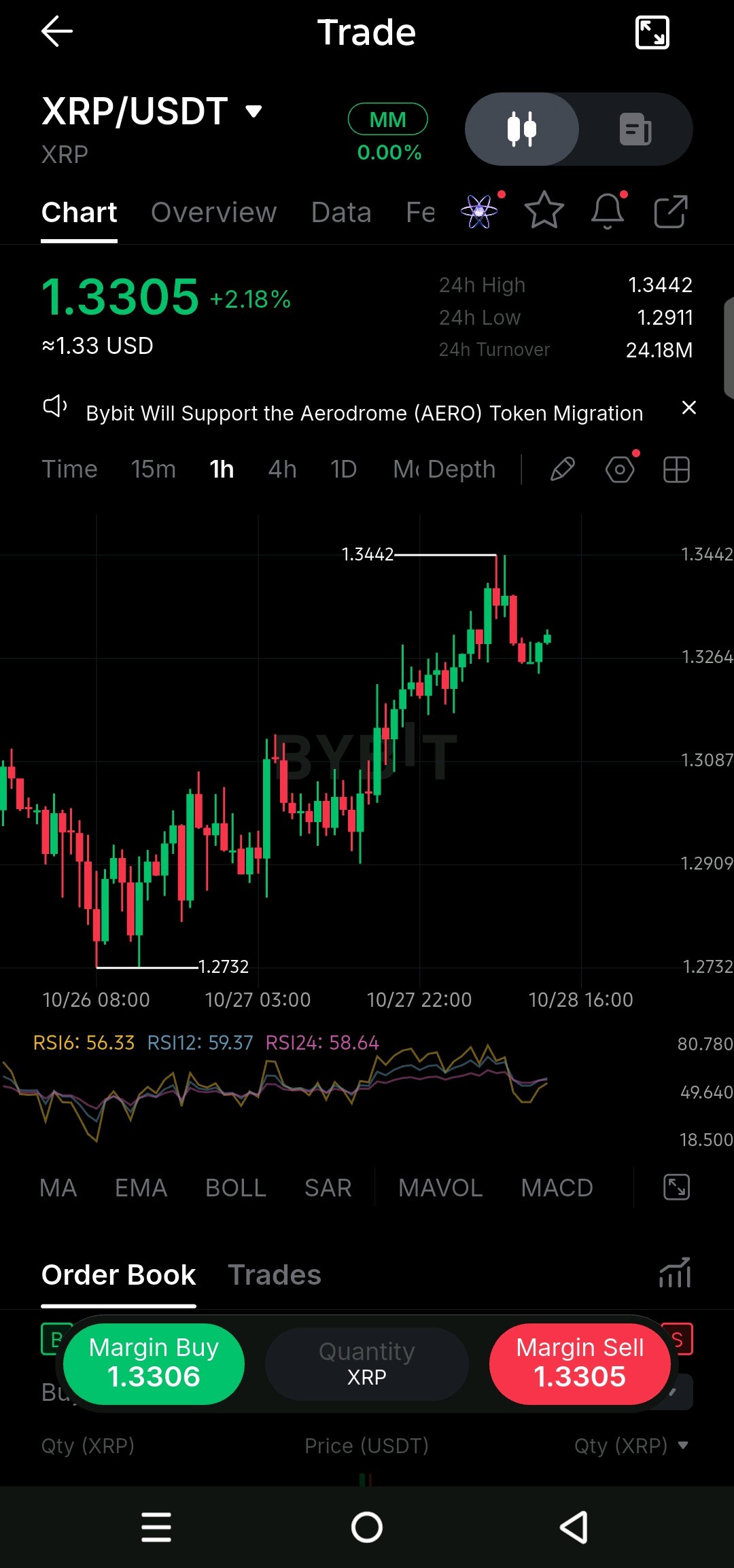Image resolution: width=734 pixels, height=1568 pixels.
Task: Open the chart layout grid icon
Action: [x=676, y=469]
